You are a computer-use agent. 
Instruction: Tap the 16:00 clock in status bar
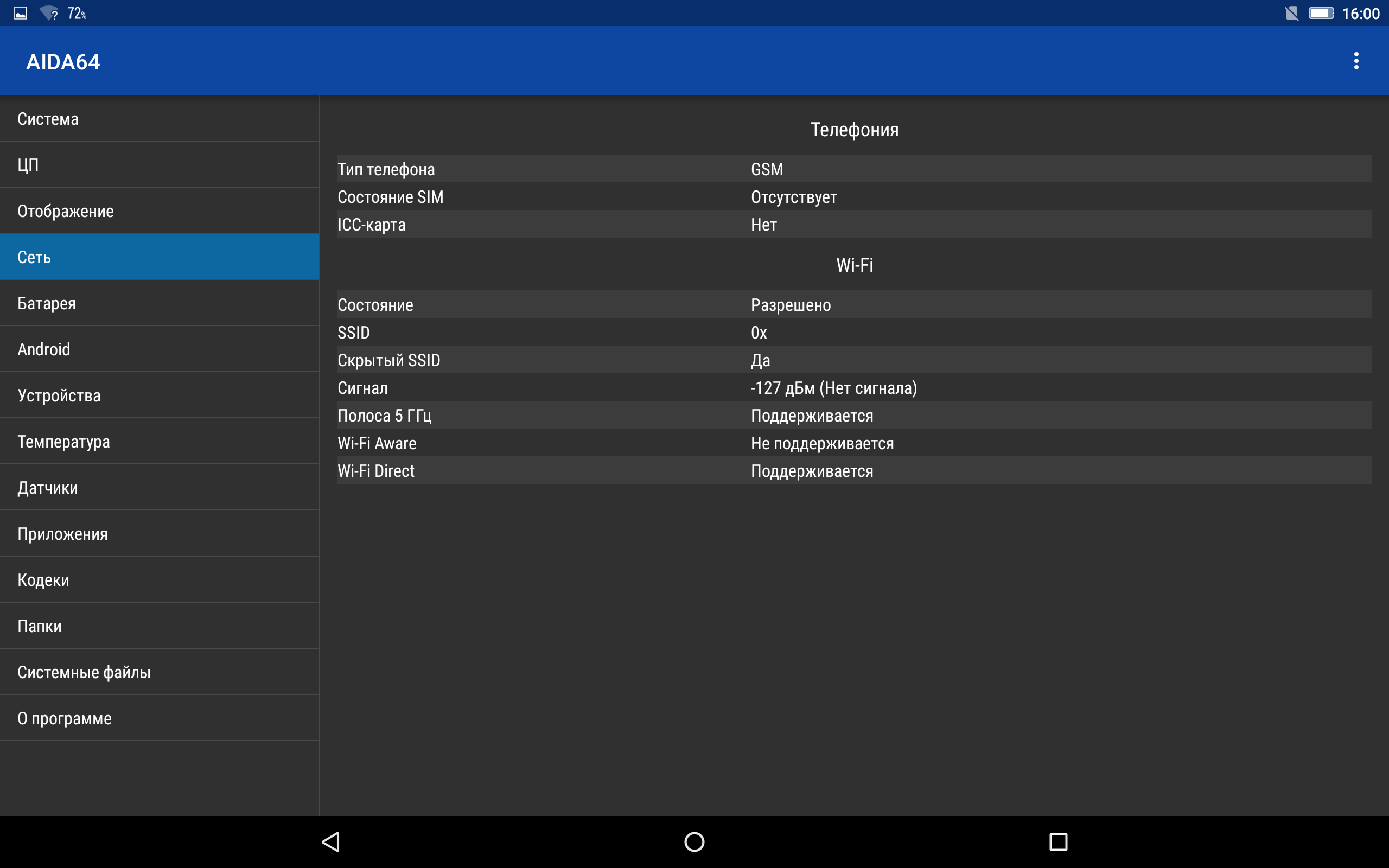click(x=1360, y=14)
